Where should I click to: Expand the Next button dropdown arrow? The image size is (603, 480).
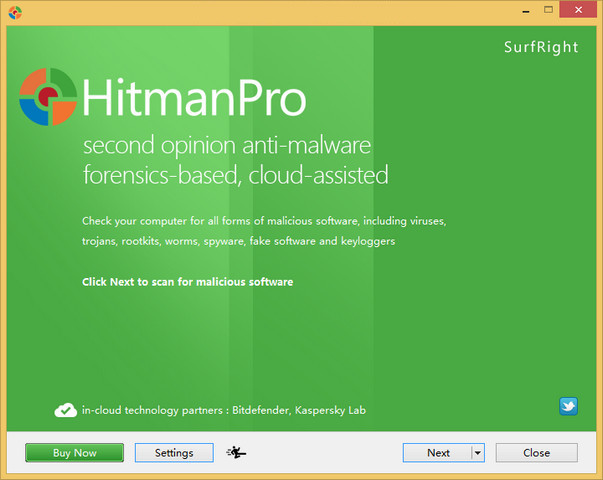click(477, 453)
